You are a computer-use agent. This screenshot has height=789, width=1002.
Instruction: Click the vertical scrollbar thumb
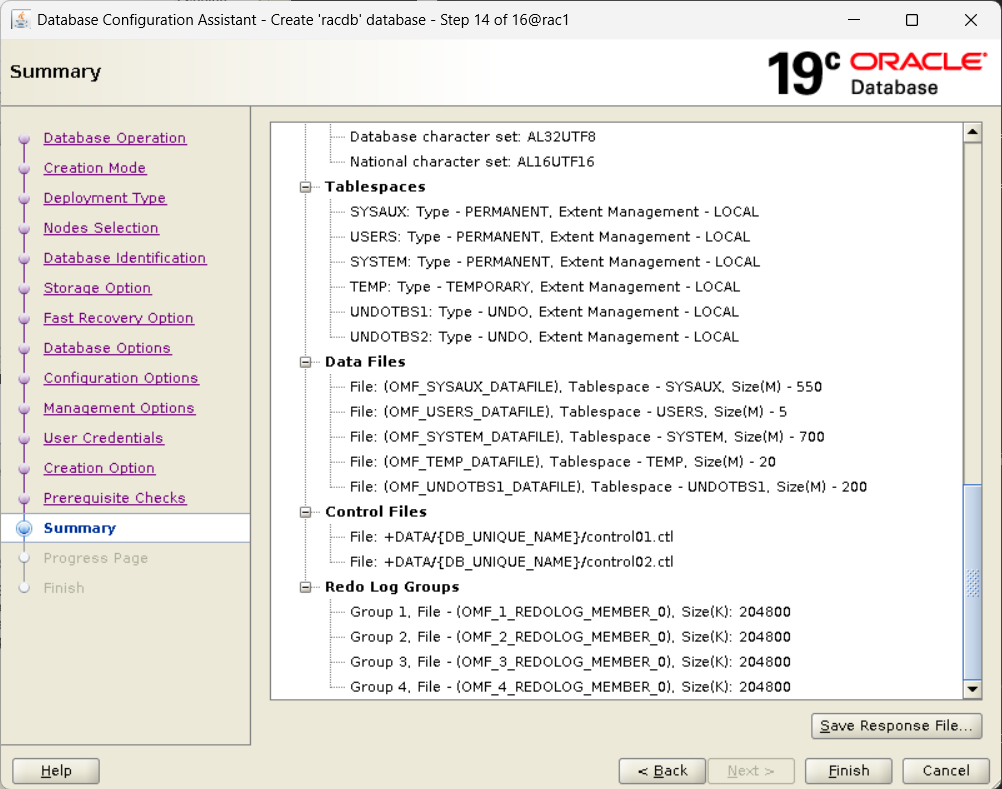pos(972,582)
